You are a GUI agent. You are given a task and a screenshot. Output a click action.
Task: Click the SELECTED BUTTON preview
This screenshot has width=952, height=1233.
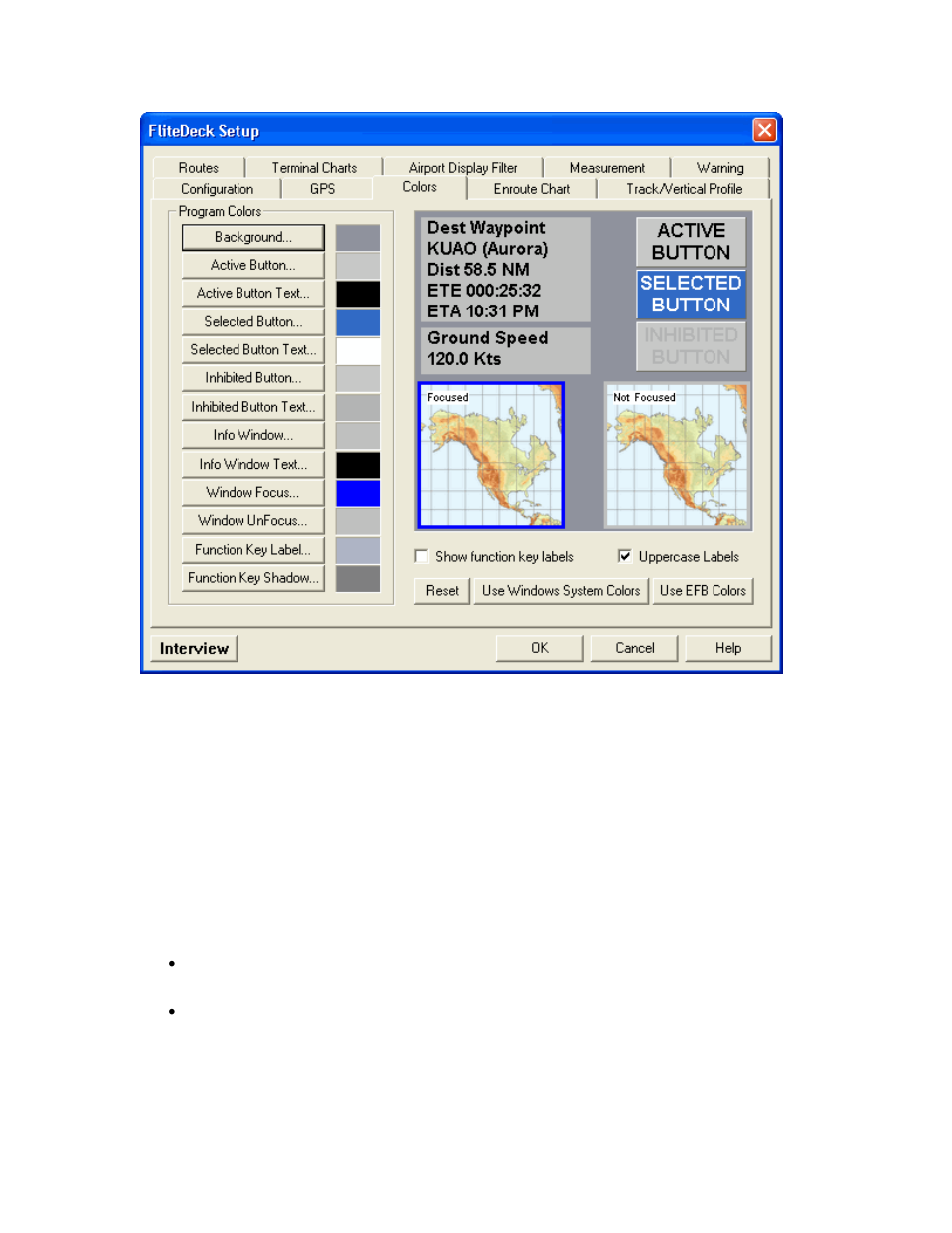pyautogui.click(x=692, y=294)
